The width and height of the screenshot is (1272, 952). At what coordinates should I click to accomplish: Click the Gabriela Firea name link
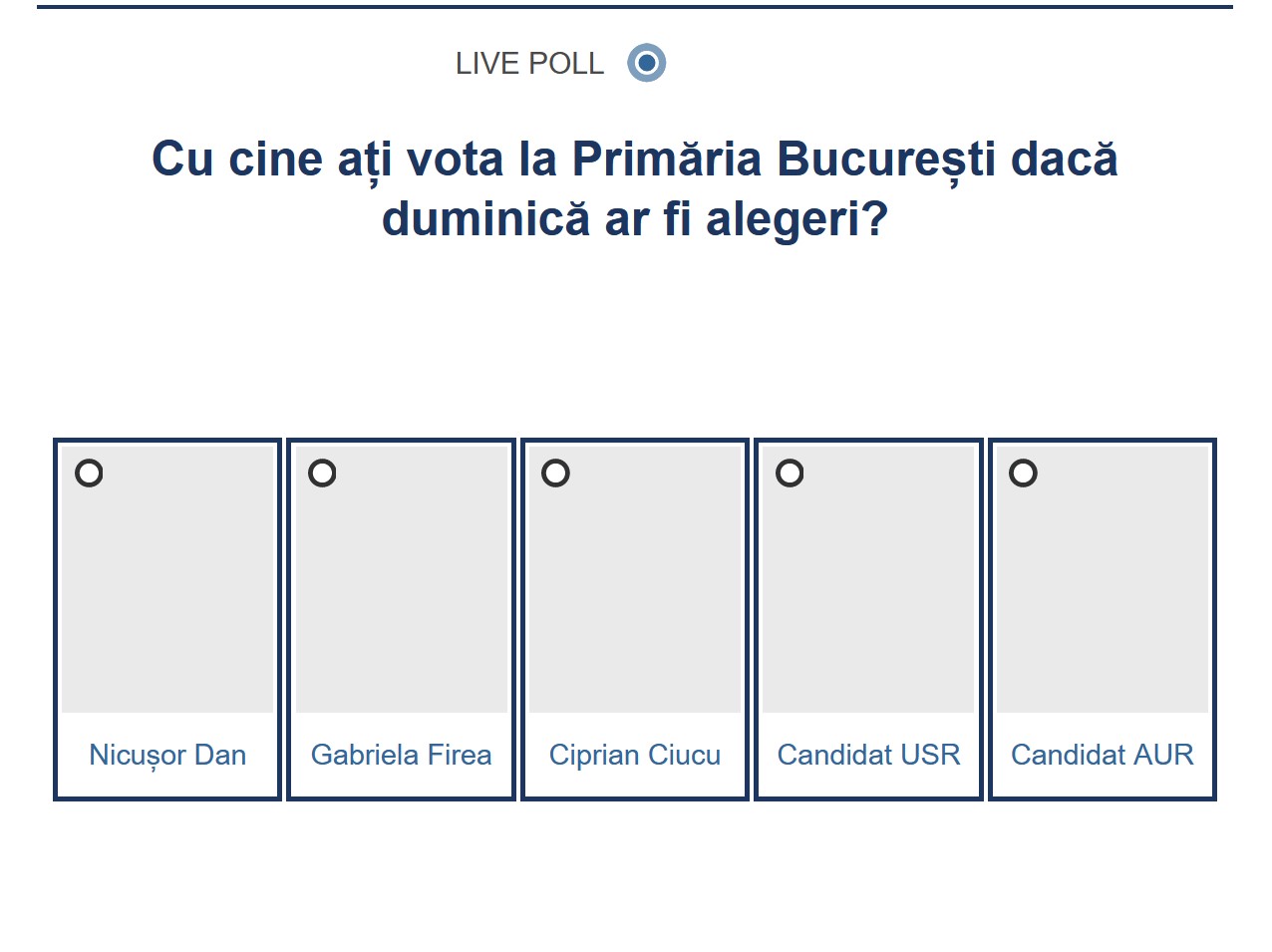(x=401, y=755)
